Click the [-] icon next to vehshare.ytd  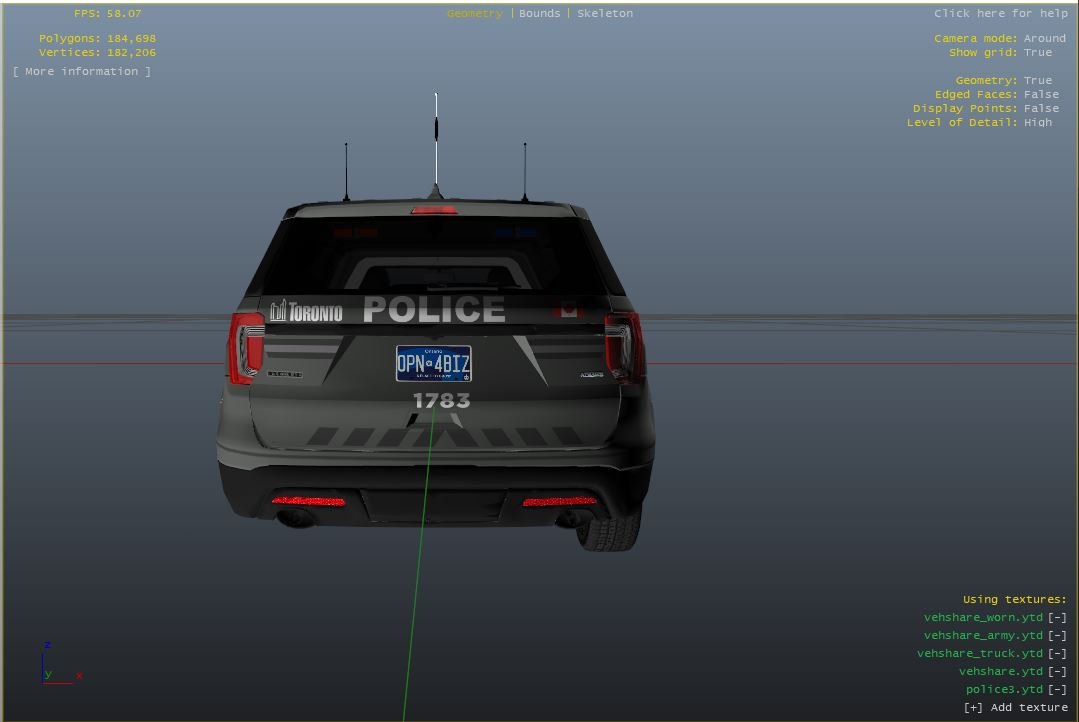point(1057,672)
